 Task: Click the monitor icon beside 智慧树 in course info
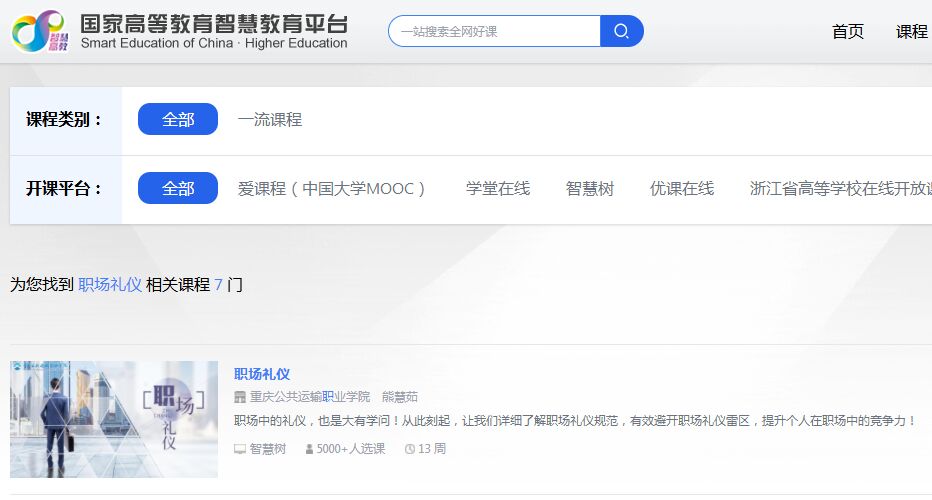pos(240,450)
